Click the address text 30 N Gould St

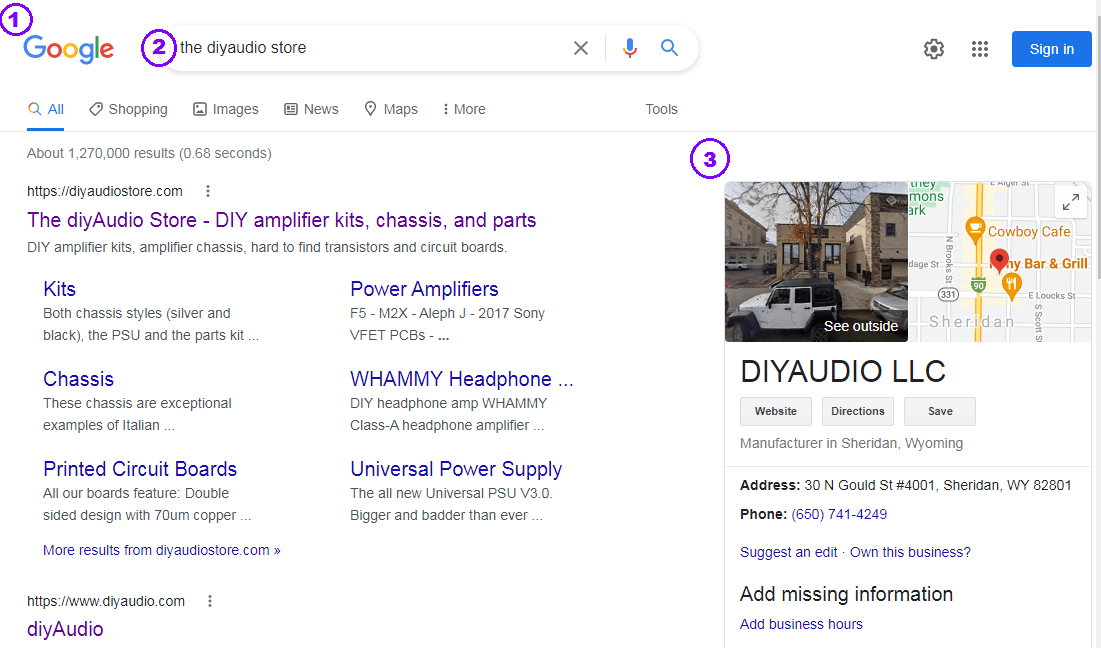click(x=937, y=485)
